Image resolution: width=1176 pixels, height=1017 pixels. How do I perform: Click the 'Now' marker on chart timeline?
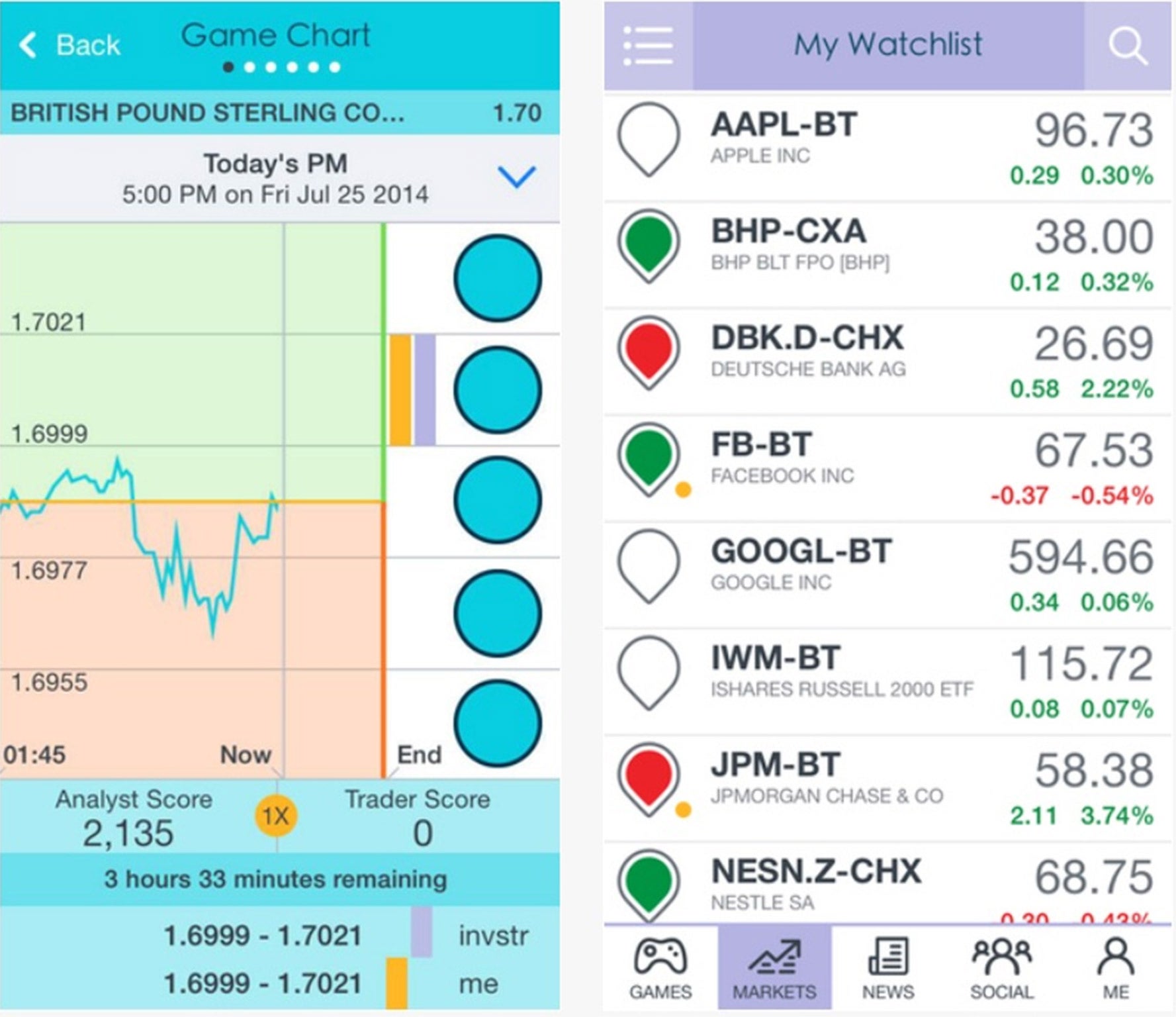point(246,755)
